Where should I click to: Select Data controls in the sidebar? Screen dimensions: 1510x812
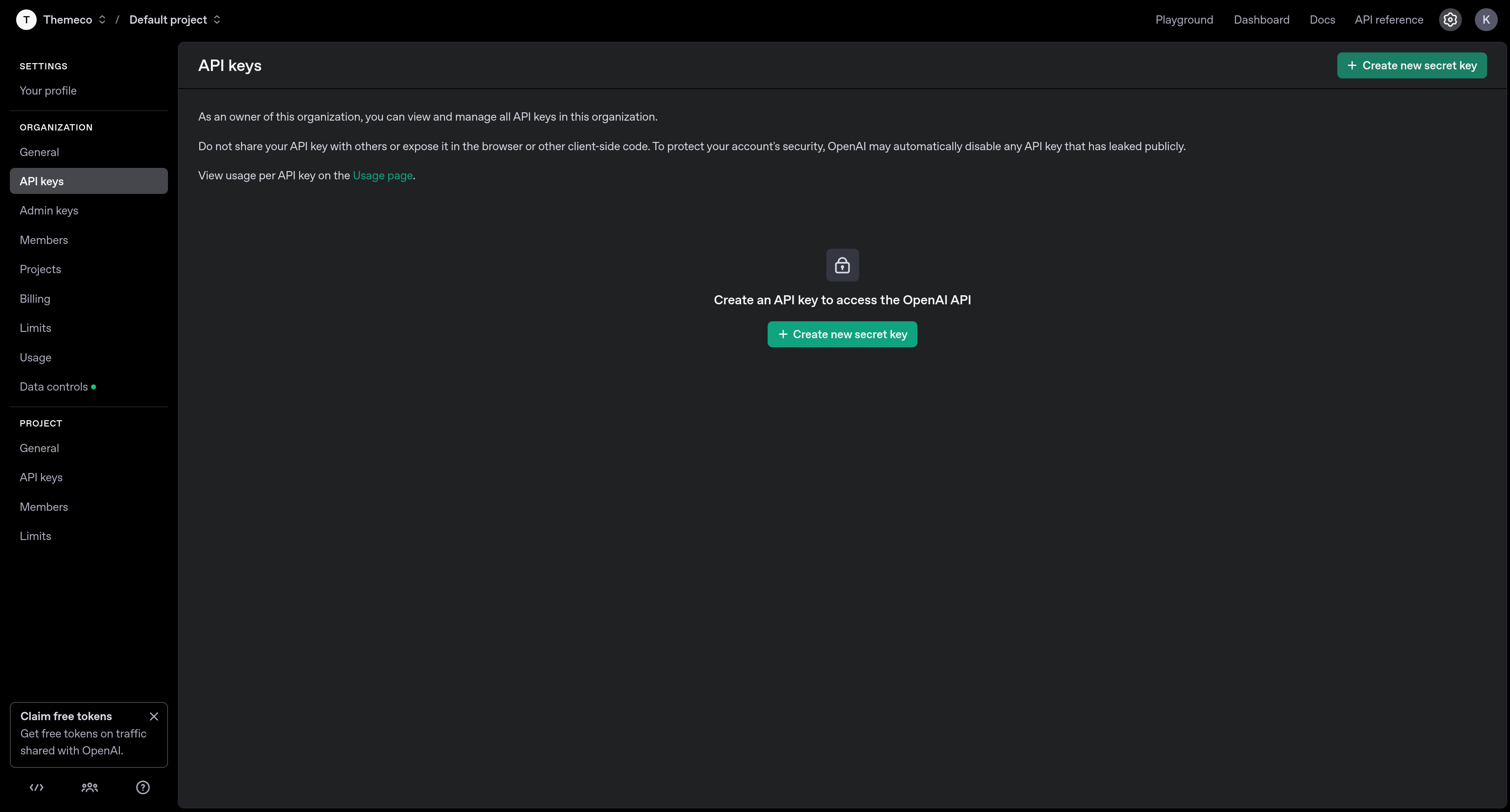(53, 386)
